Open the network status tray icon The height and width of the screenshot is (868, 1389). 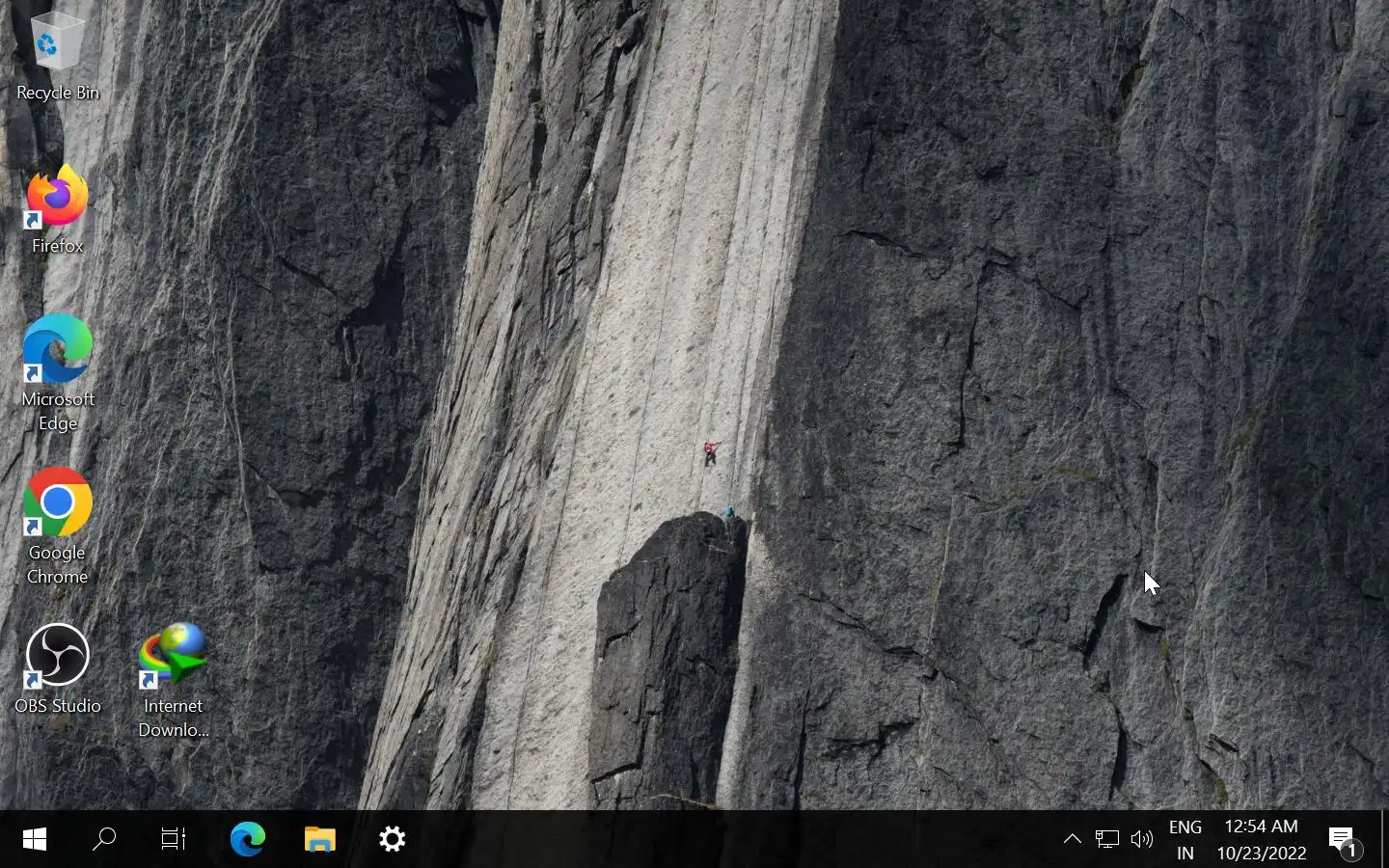[1107, 839]
